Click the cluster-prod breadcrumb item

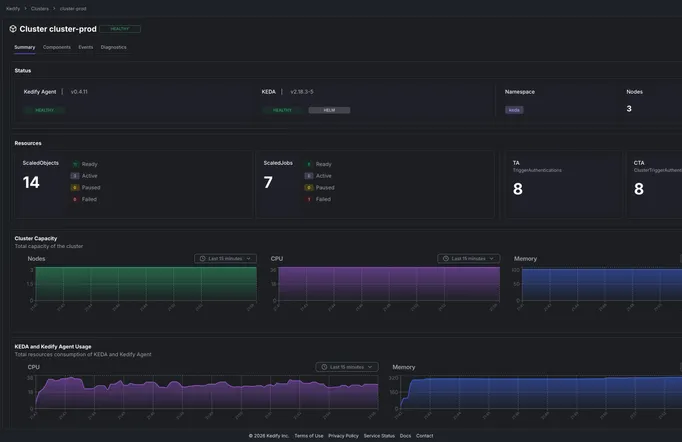click(73, 9)
